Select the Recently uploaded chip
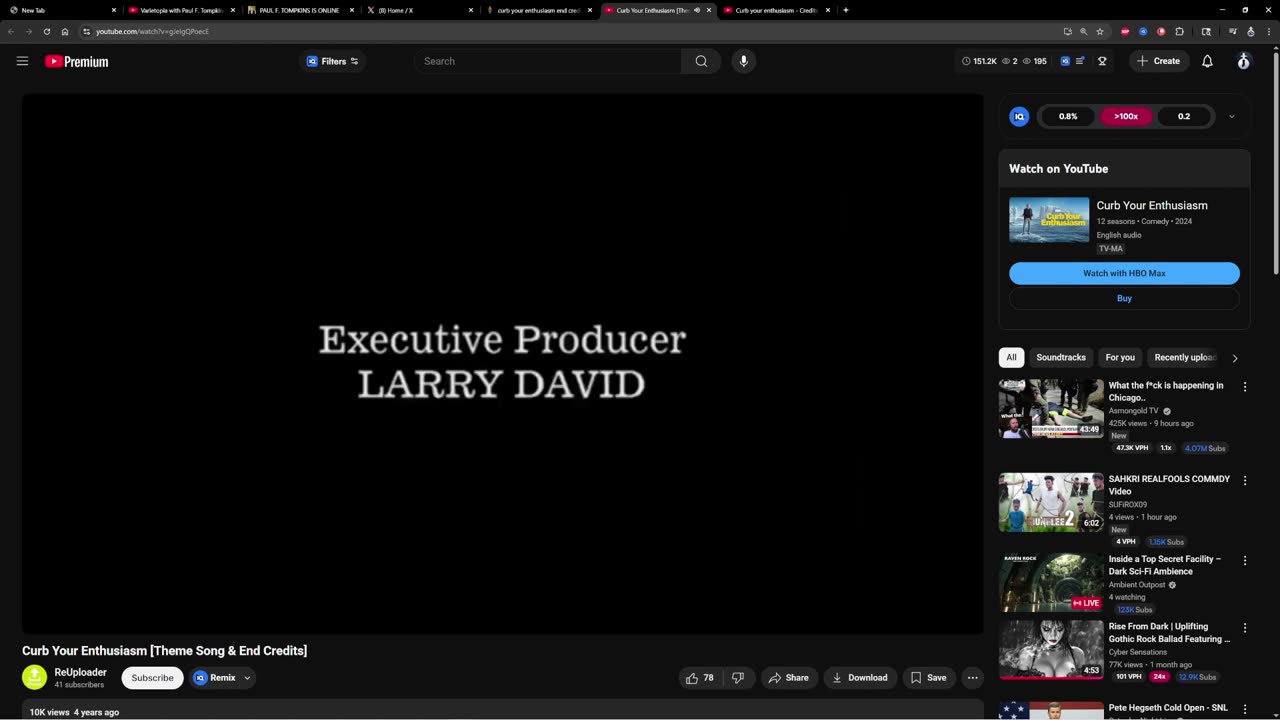Viewport: 1280px width, 720px height. click(x=1185, y=357)
